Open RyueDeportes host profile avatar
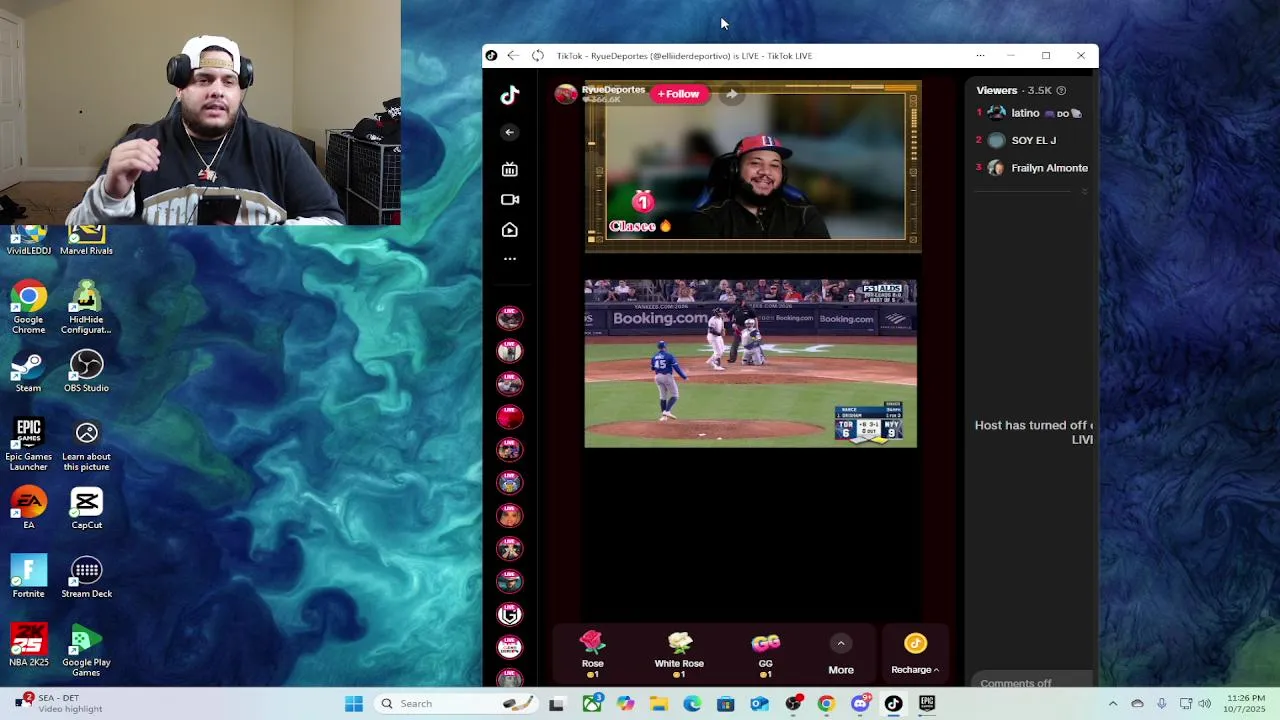 click(x=566, y=94)
